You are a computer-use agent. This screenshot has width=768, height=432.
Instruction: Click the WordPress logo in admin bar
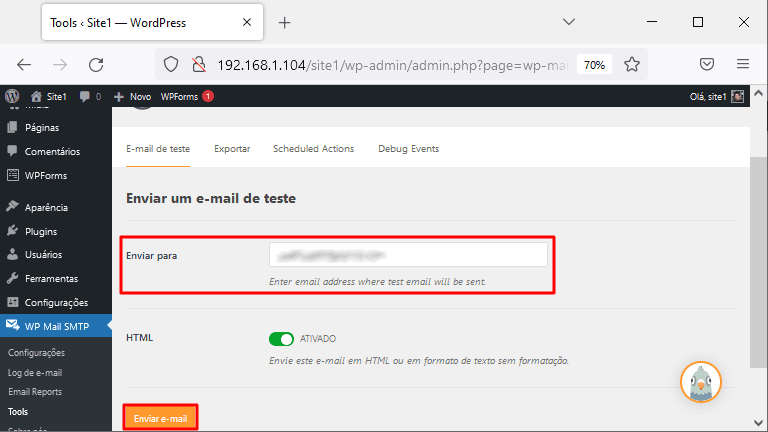pyautogui.click(x=12, y=96)
